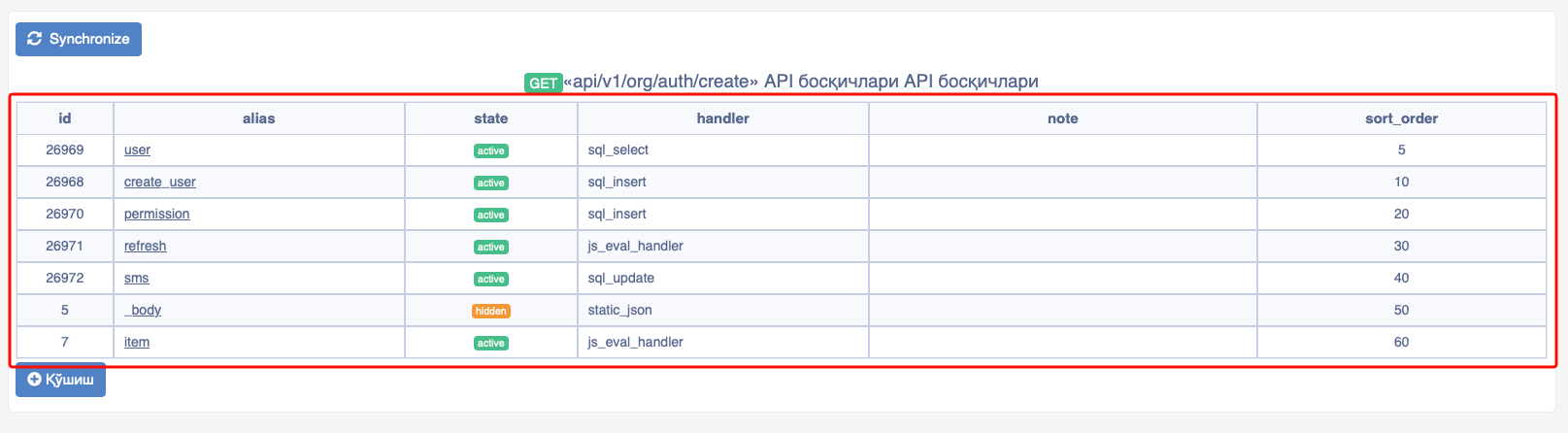Click sort_order value 10
The image size is (1568, 433).
1402,182
